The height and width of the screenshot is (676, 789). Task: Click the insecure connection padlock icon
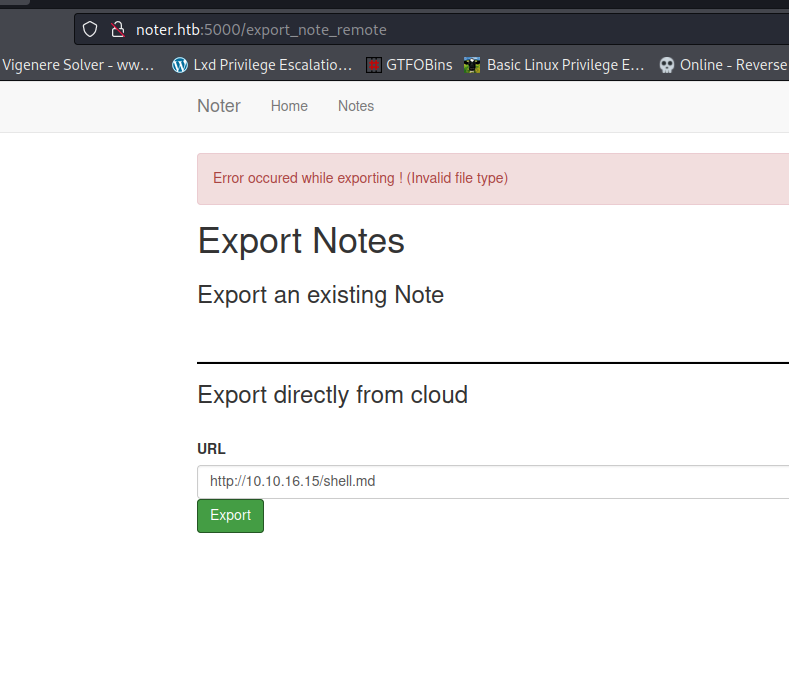coord(117,30)
